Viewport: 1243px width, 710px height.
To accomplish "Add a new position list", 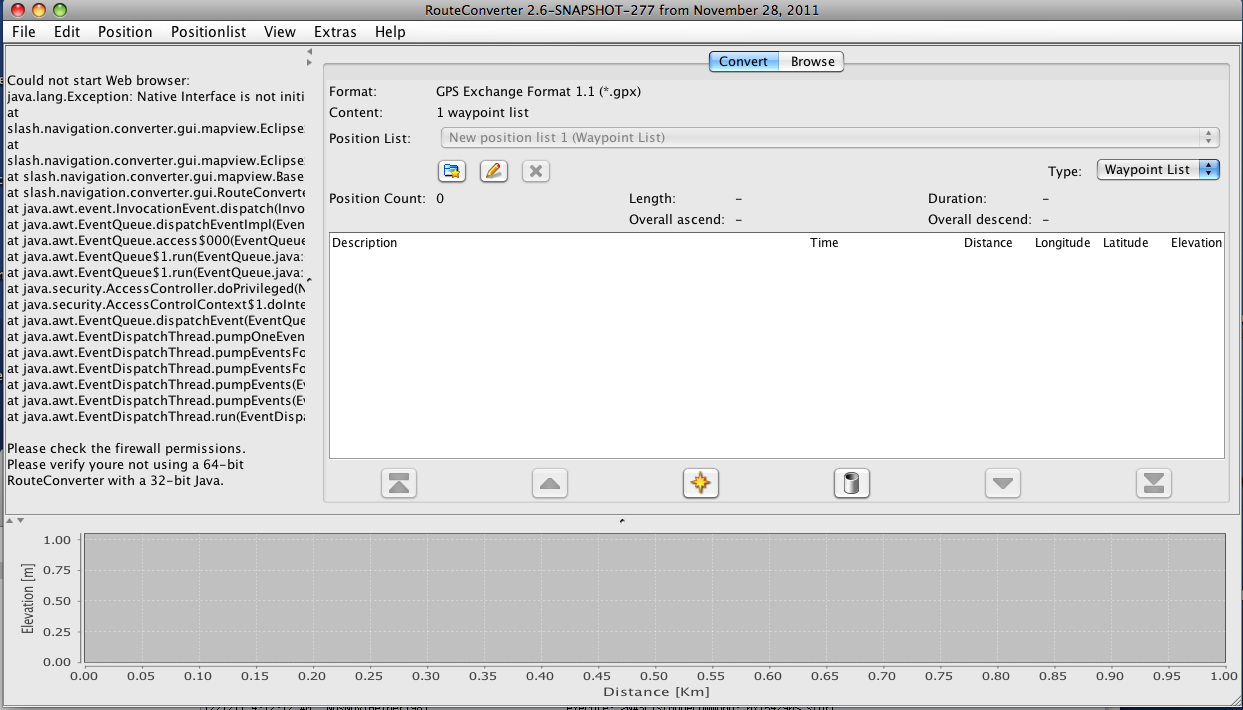I will pos(453,171).
